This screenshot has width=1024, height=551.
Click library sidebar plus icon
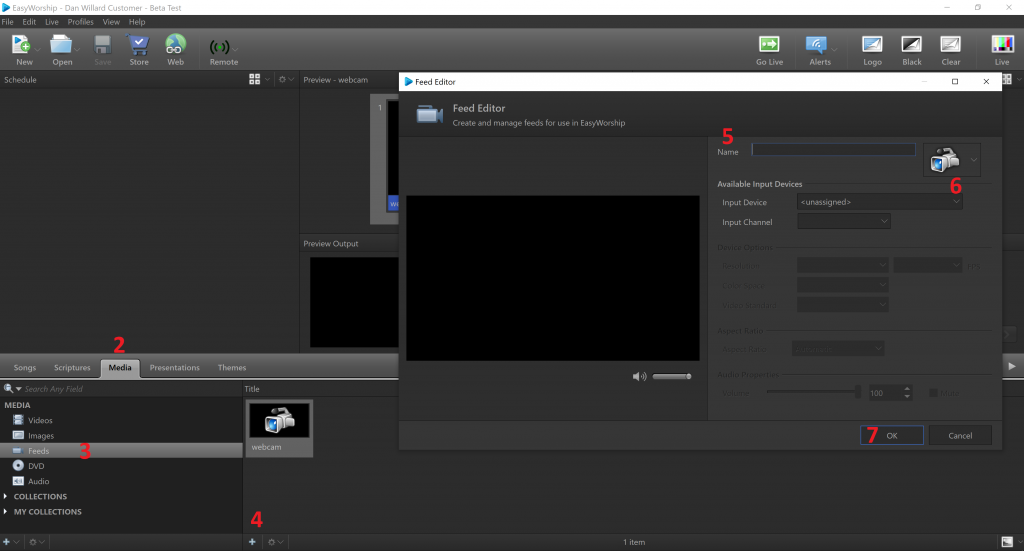click(x=7, y=542)
